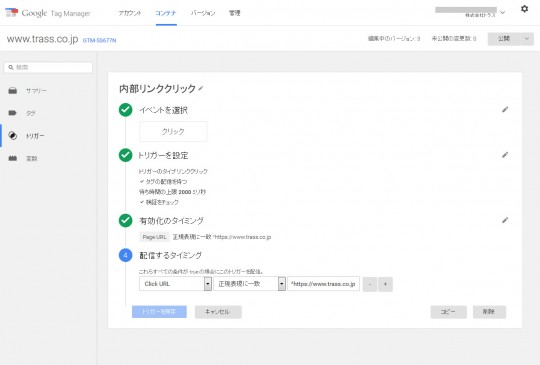Click the 公開 publish button
Viewport: 540px width, 365px height.
504,39
